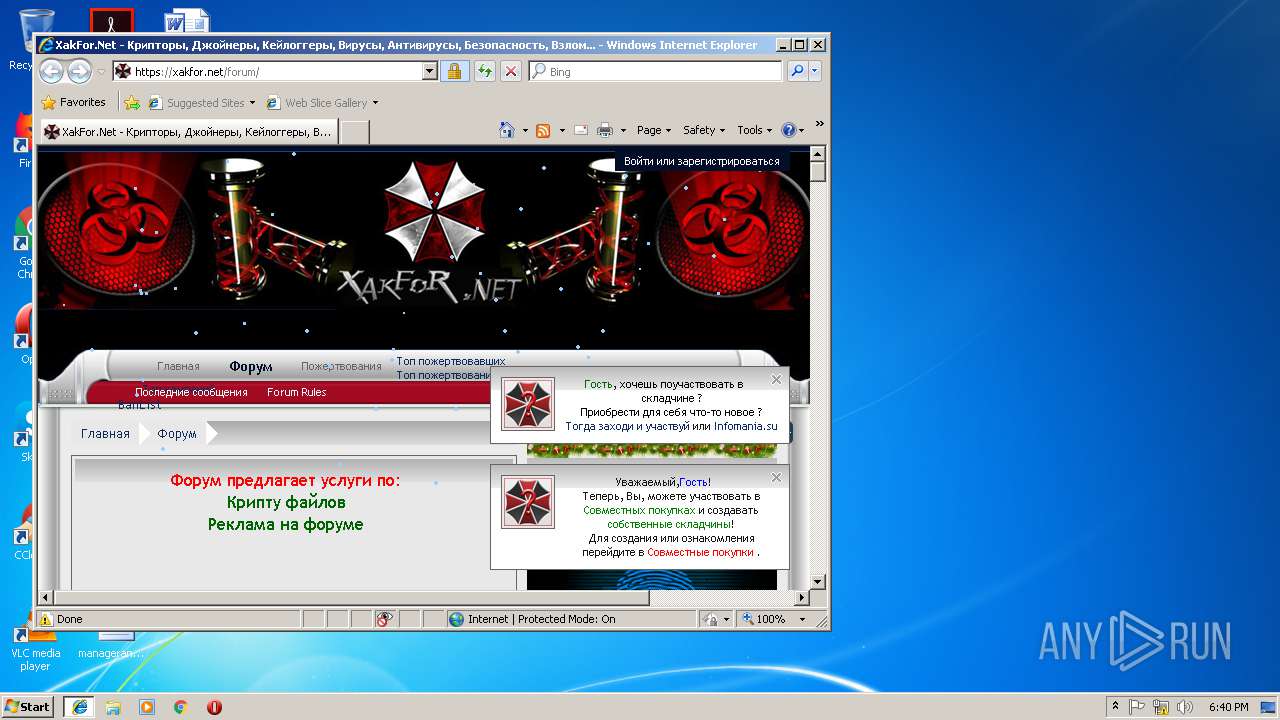
Task: Expand the command bar overflow chevron
Action: point(819,125)
